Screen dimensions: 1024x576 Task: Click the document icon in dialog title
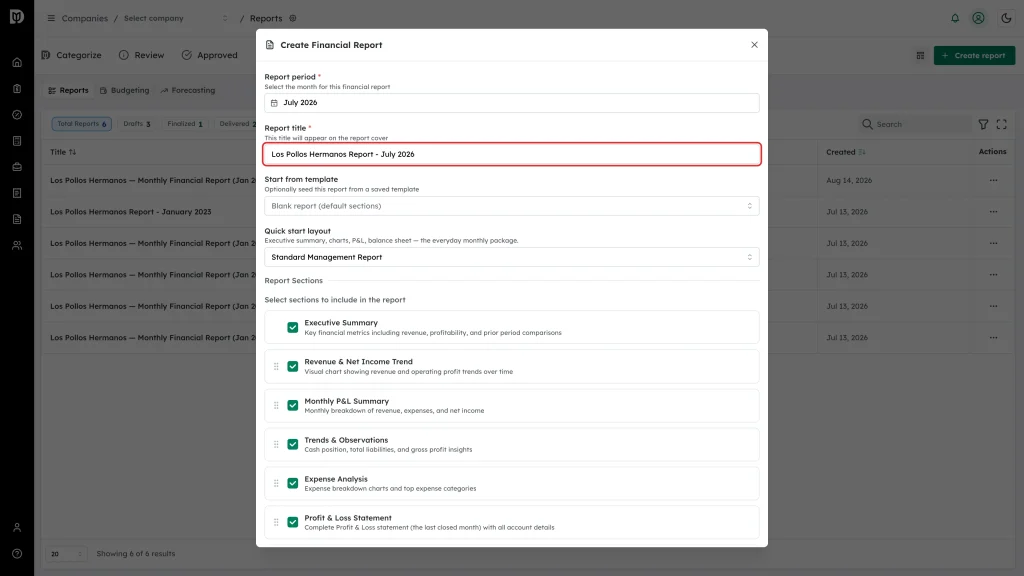[270, 45]
